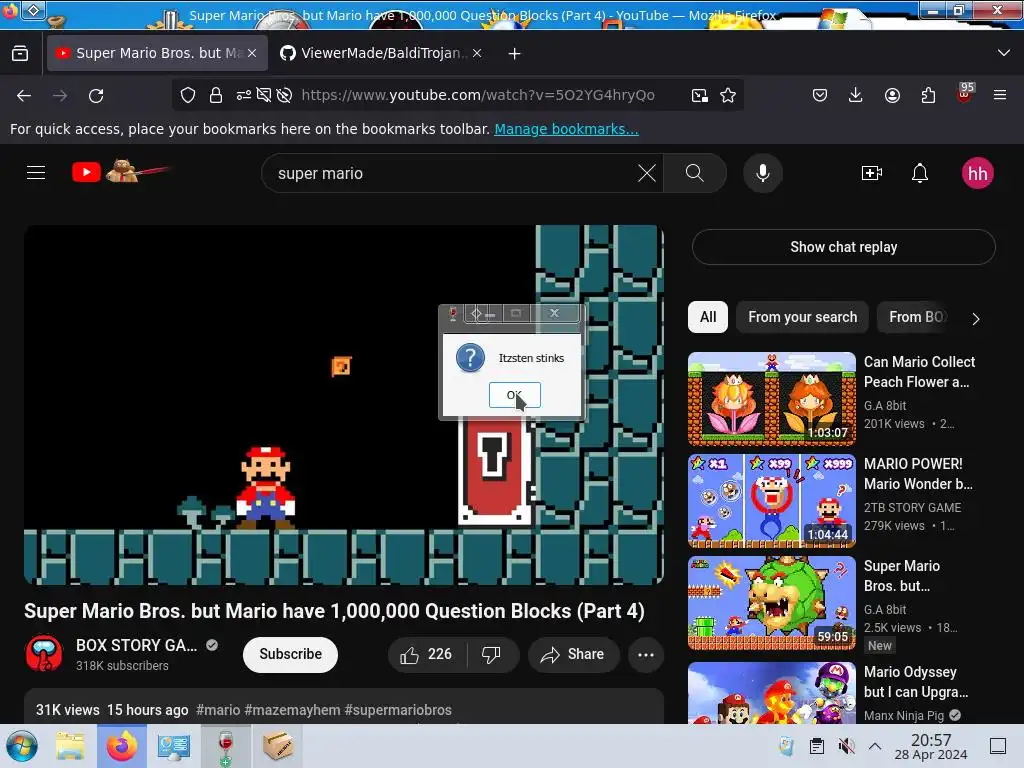Expand hidden system tray icons arrow
The height and width of the screenshot is (768, 1024).
pos(875,746)
